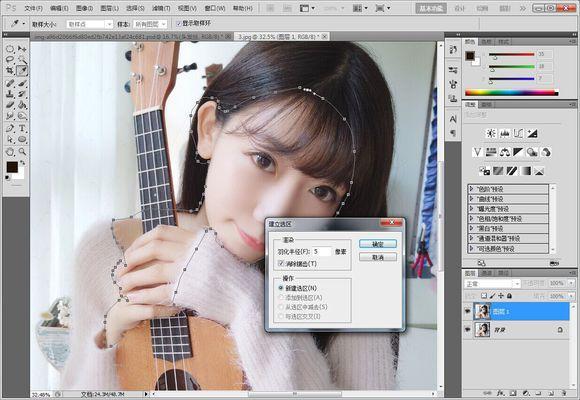Screen dimensions: 580x400
Task: Select the Type tool
Action: (22, 128)
